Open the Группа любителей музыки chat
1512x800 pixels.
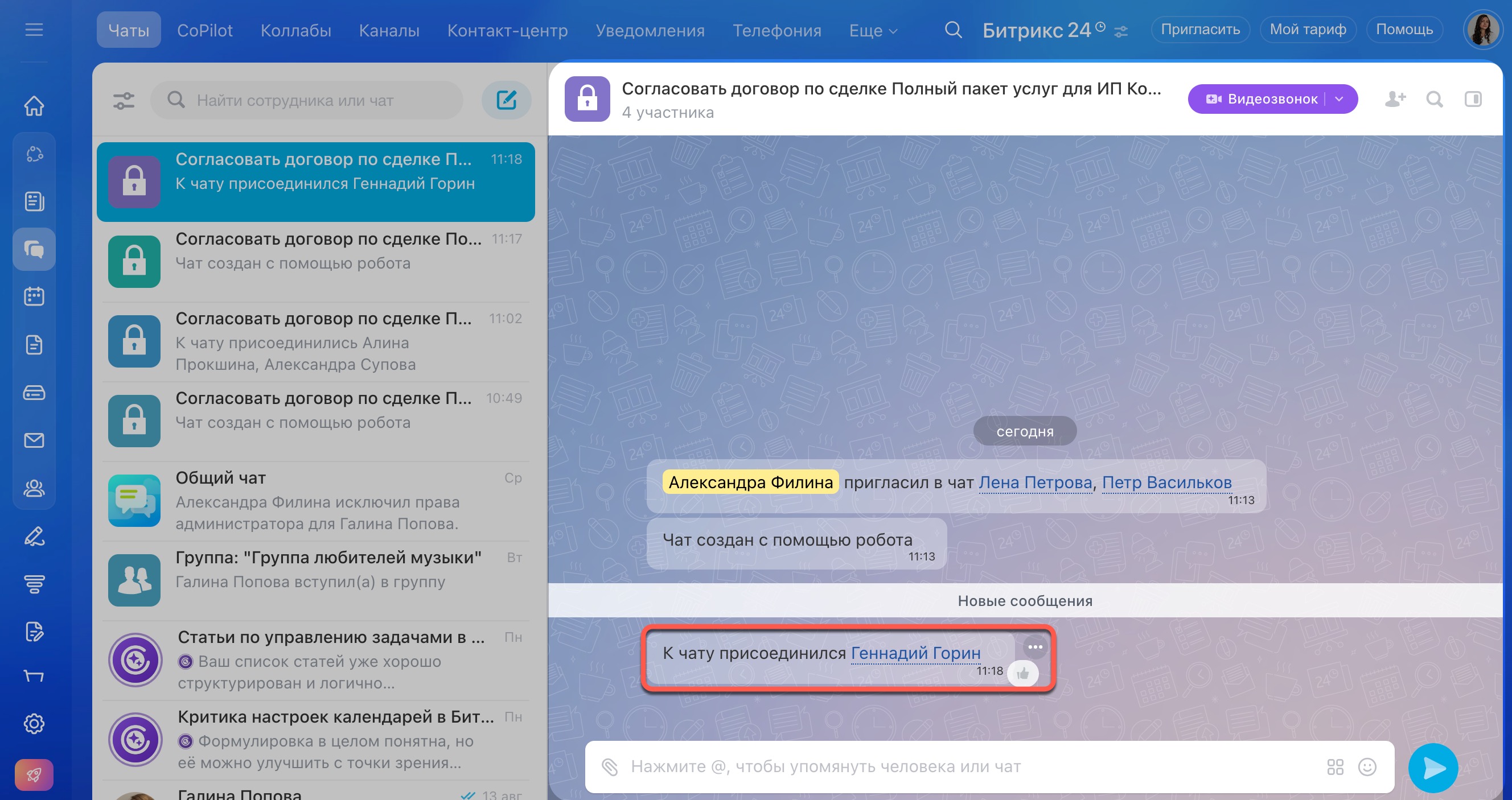tap(316, 580)
